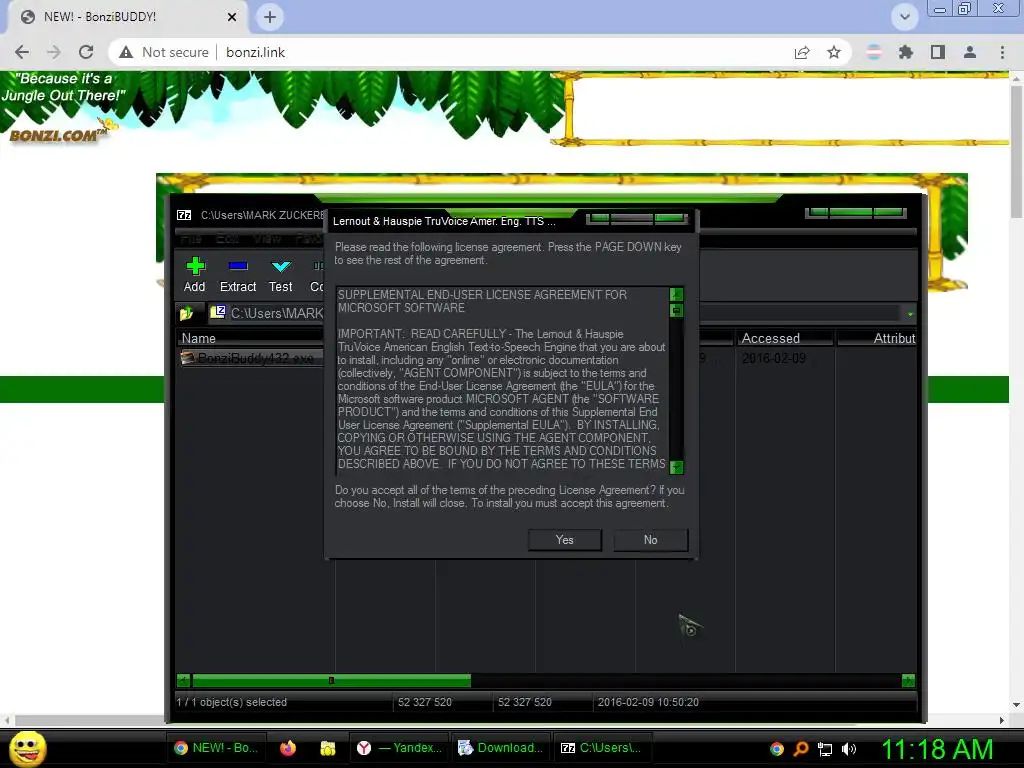Toggle the Chrome side panel
Viewport: 1024px width, 768px height.
[x=938, y=52]
